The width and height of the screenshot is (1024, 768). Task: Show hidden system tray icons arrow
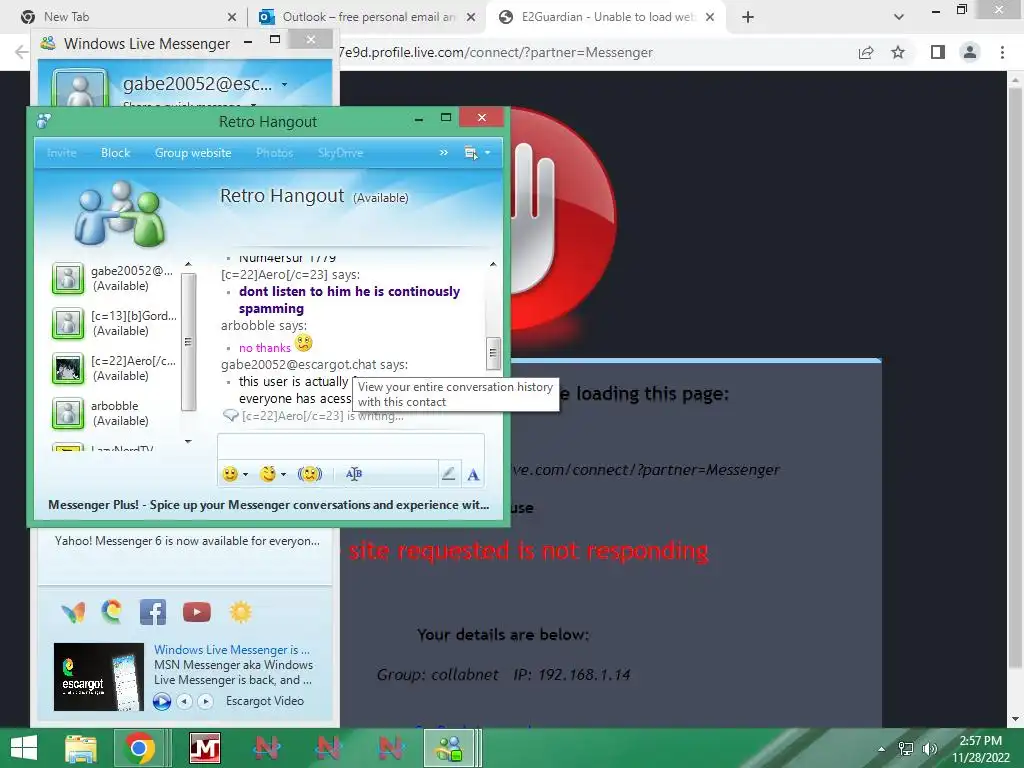882,749
